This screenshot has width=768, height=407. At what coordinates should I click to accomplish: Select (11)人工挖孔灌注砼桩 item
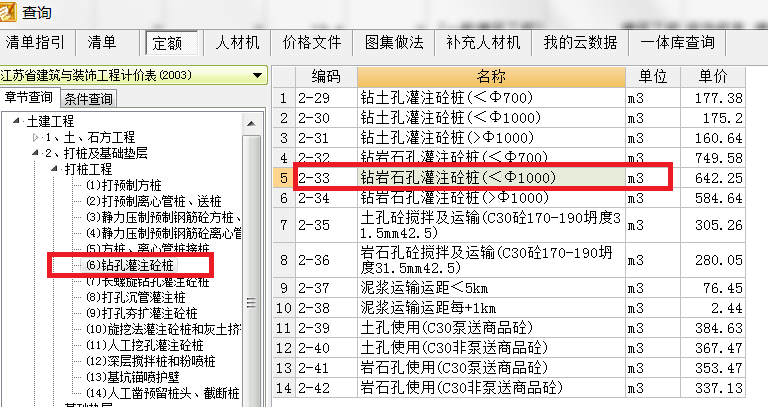[144, 345]
